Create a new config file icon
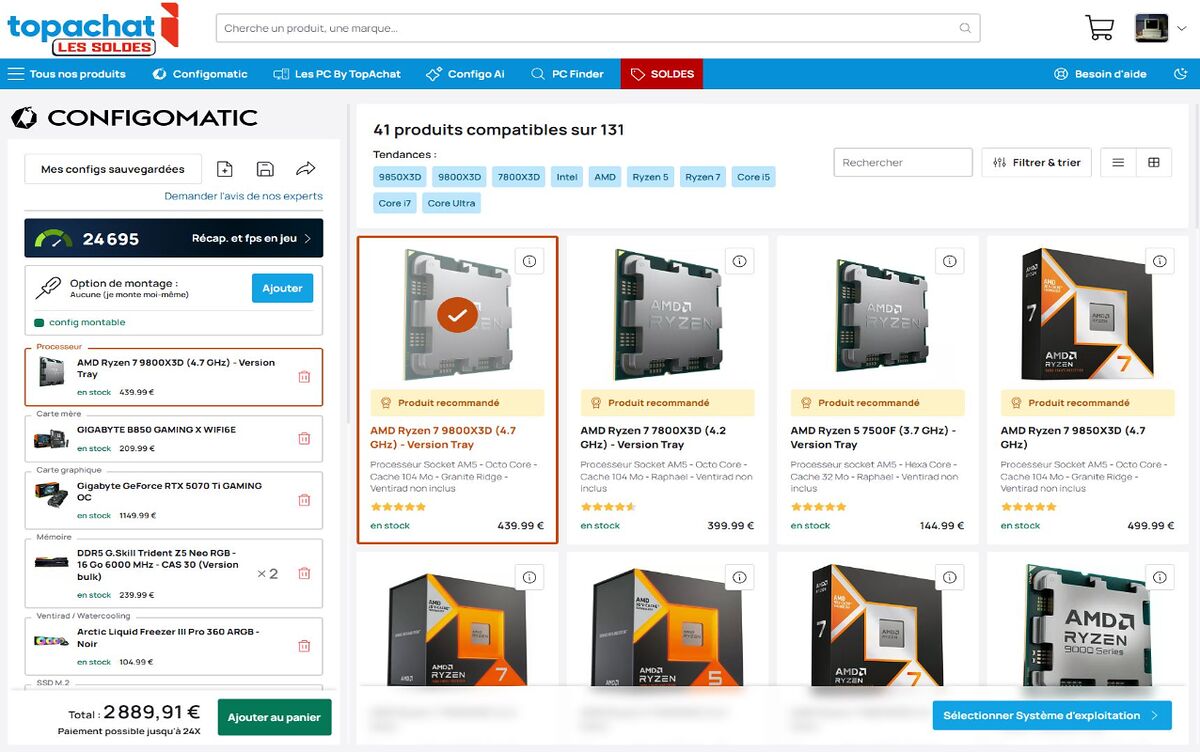1200x752 pixels. pyautogui.click(x=225, y=169)
